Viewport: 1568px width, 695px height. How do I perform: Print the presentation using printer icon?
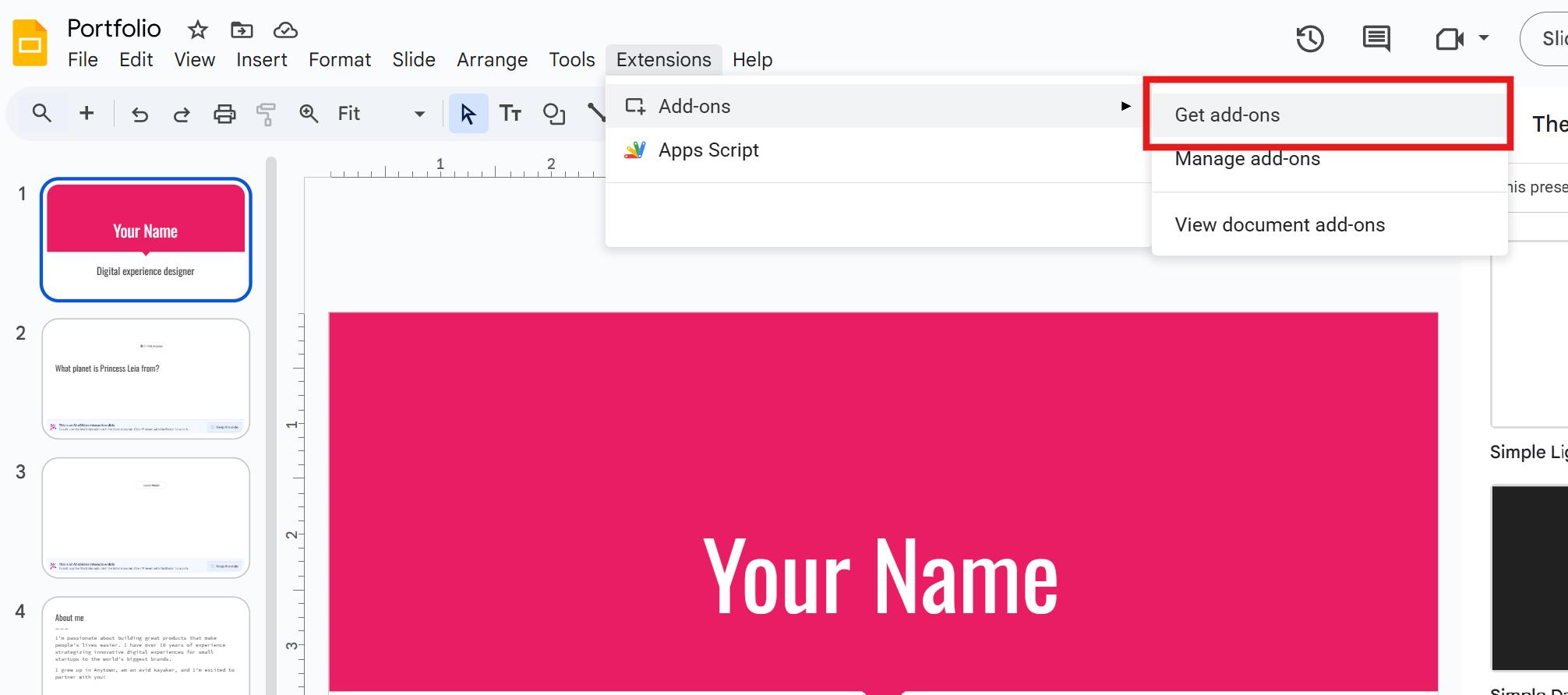pos(224,115)
